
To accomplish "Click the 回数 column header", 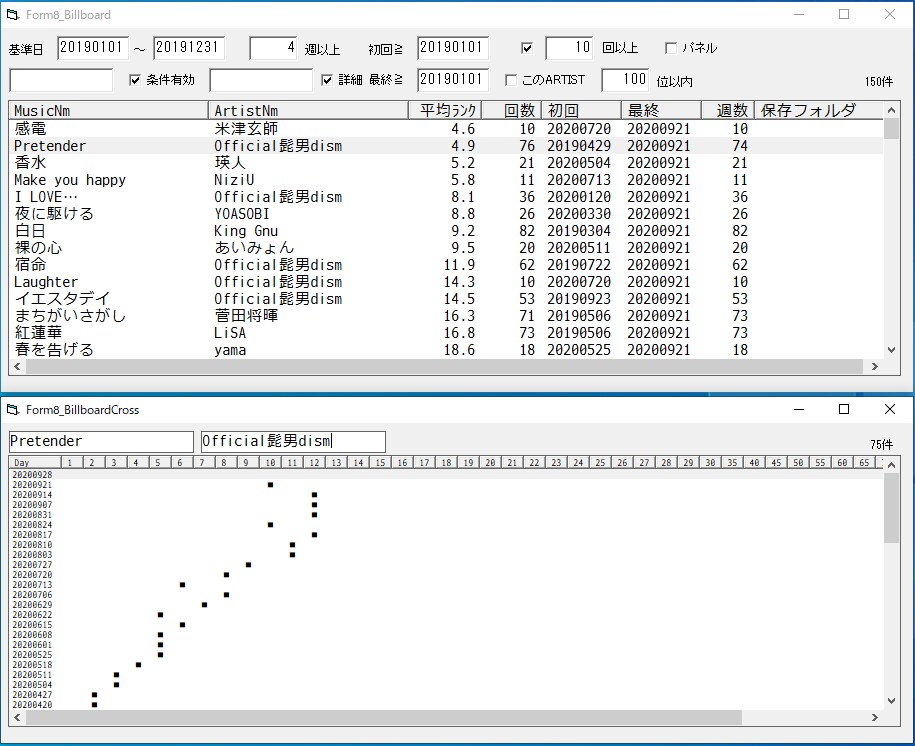I will tap(512, 110).
